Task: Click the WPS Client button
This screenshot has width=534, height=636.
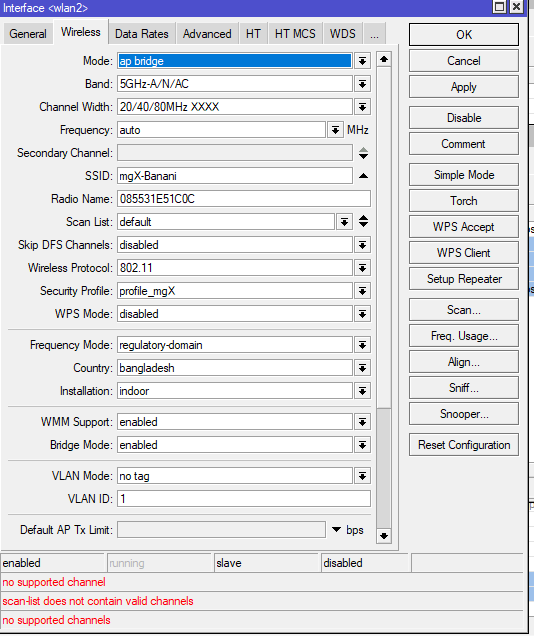Action: click(x=463, y=253)
